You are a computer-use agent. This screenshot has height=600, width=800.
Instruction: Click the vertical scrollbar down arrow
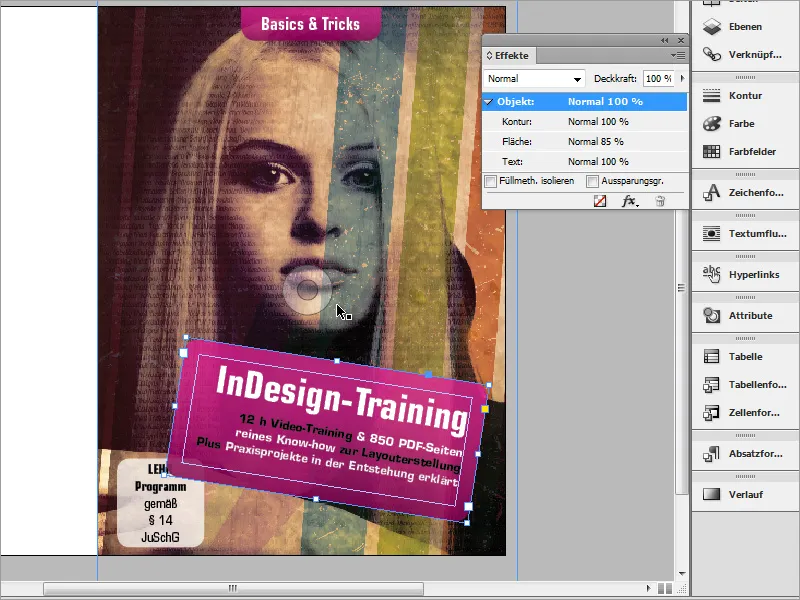tap(682, 574)
